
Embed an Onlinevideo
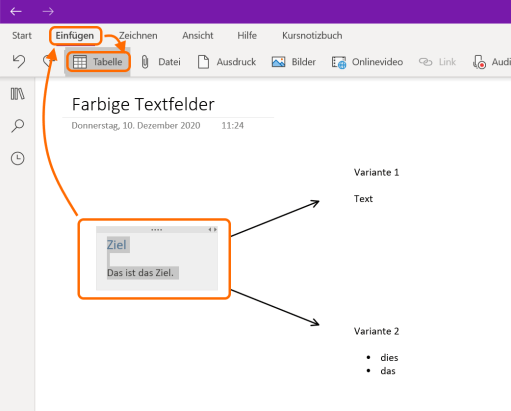pos(367,62)
